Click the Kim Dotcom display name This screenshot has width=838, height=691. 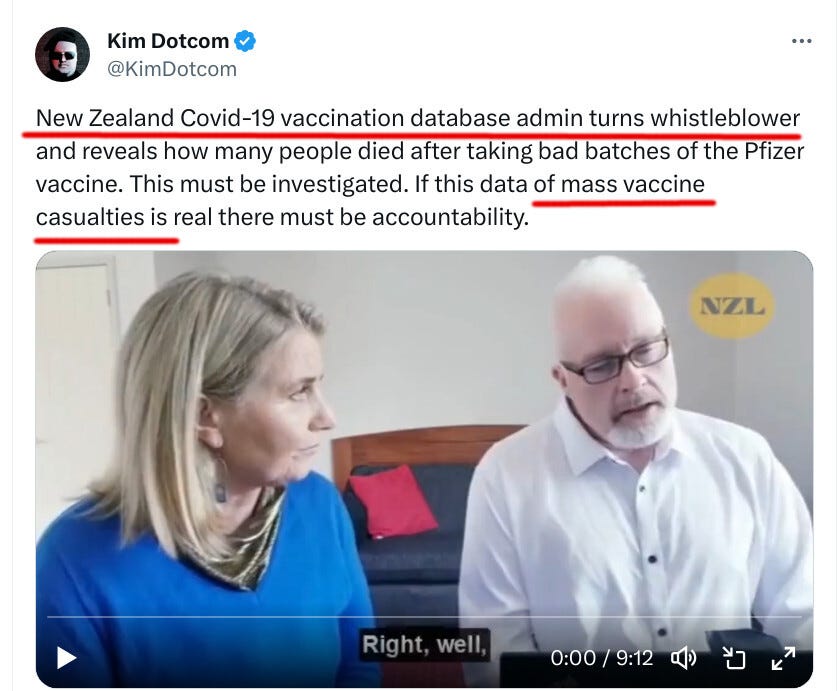tap(168, 41)
